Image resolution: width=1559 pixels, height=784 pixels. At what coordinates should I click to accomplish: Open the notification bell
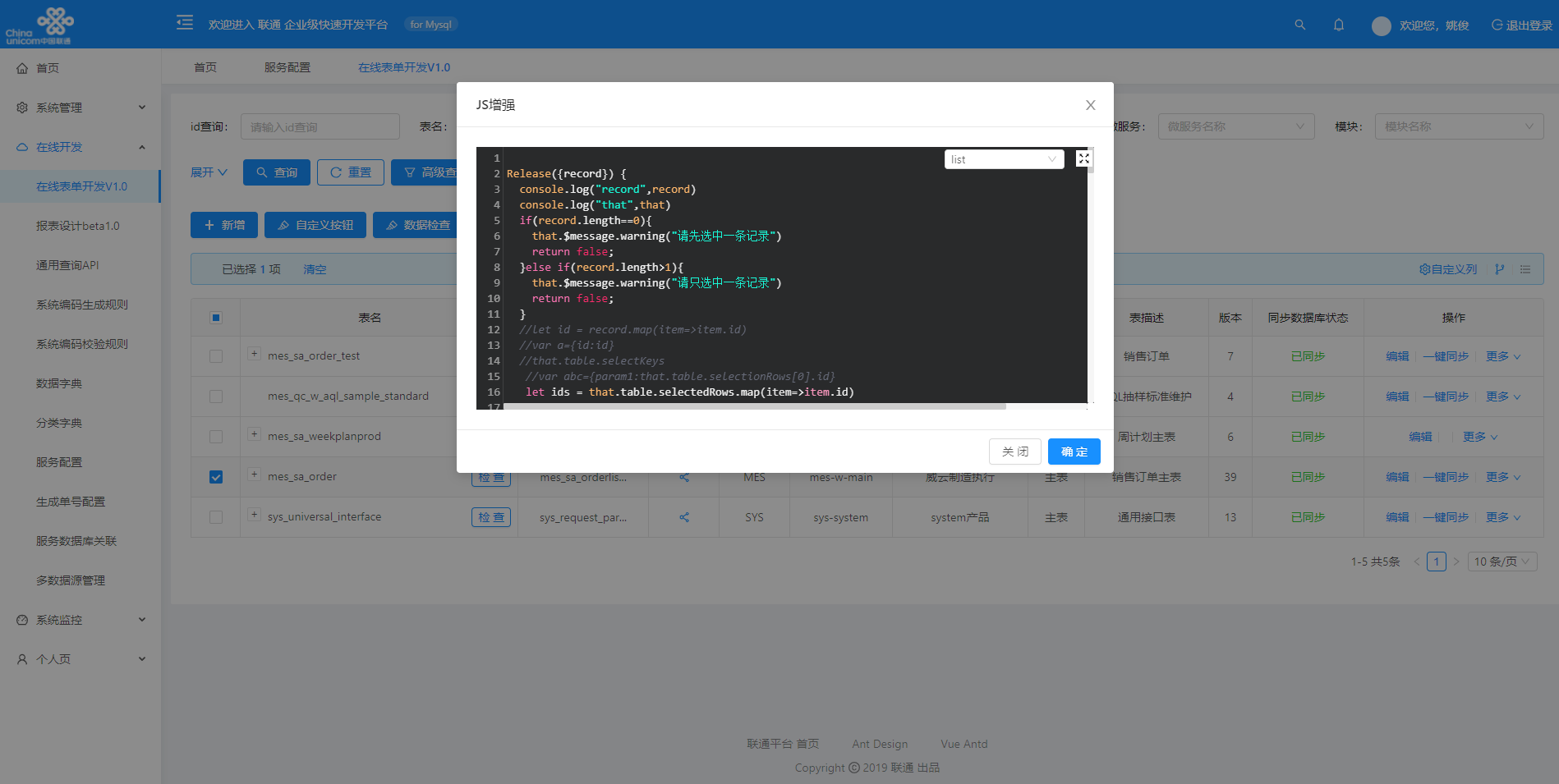coord(1339,25)
